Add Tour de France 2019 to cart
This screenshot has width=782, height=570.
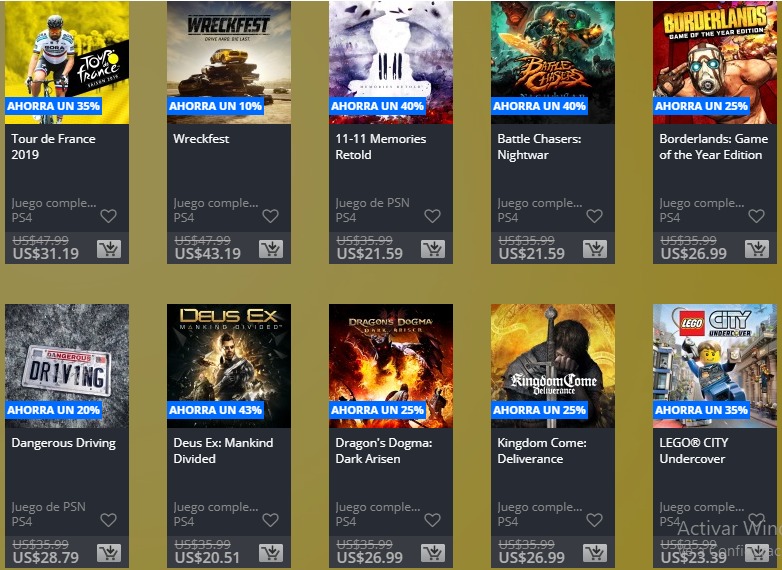(109, 248)
